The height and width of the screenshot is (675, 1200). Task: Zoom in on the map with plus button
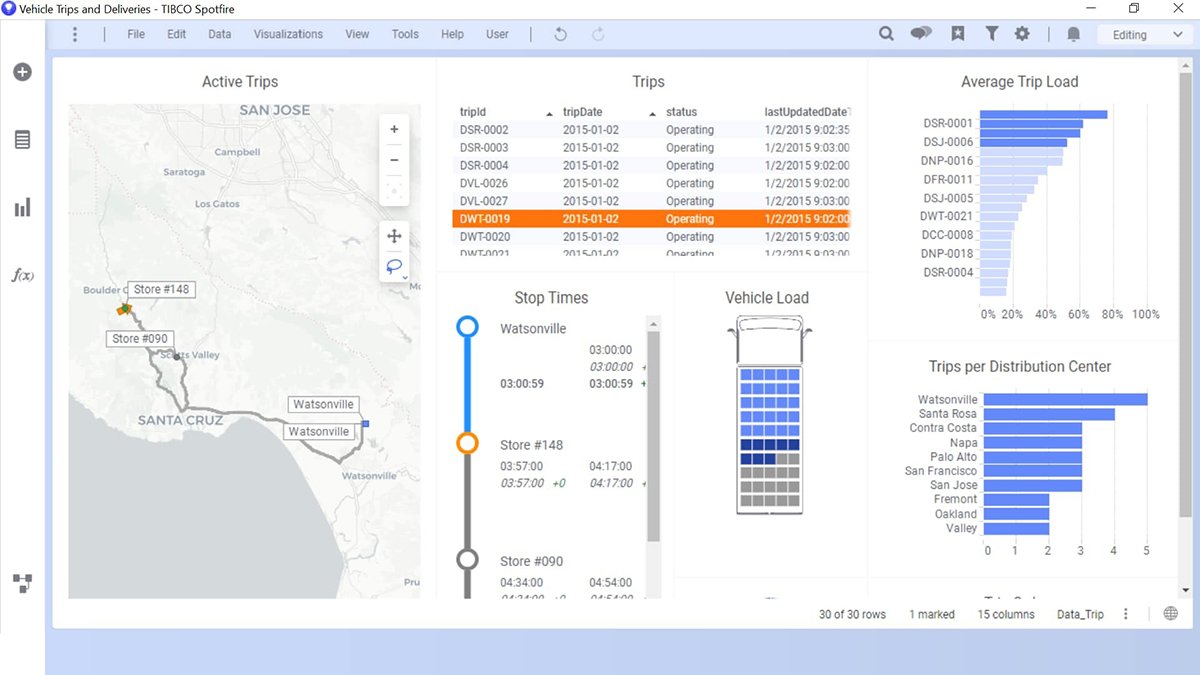[x=394, y=128]
